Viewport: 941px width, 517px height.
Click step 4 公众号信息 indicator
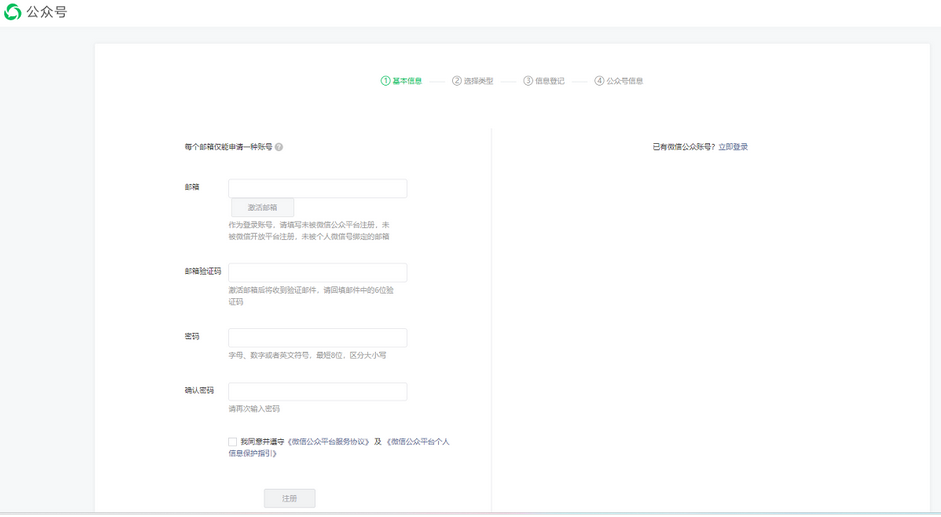click(x=618, y=81)
